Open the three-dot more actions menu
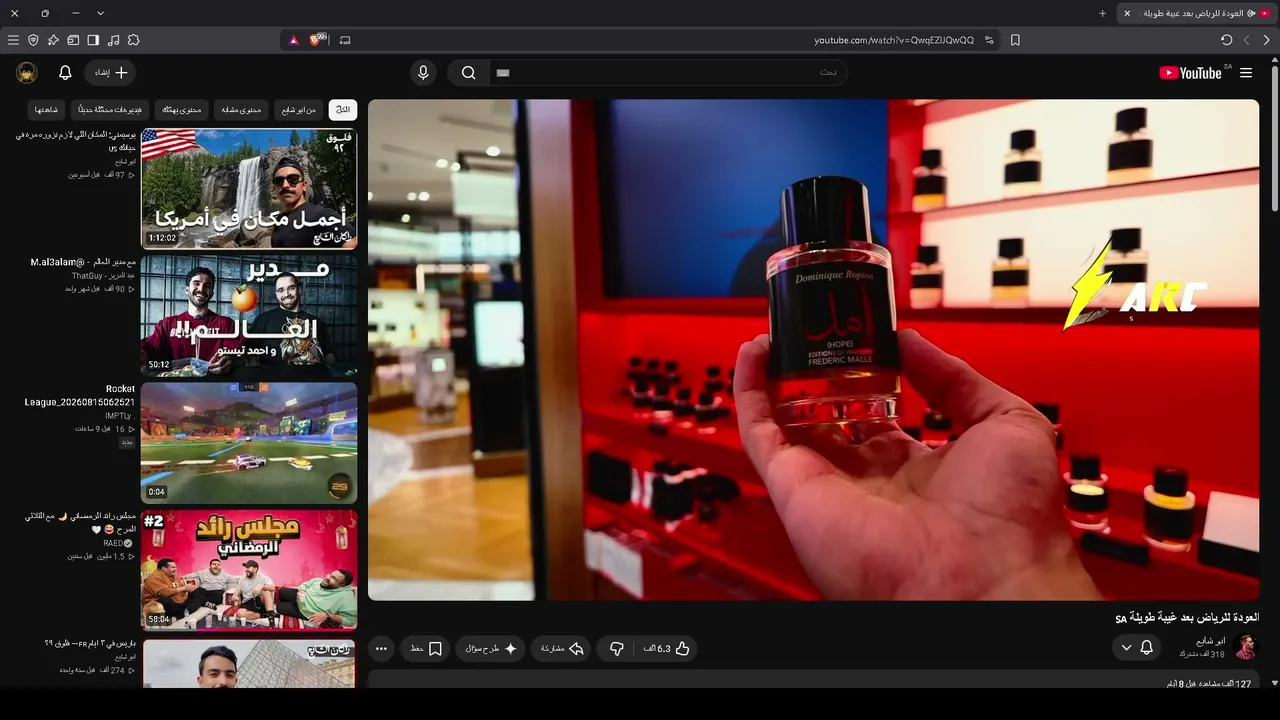1280x720 pixels. [x=381, y=648]
